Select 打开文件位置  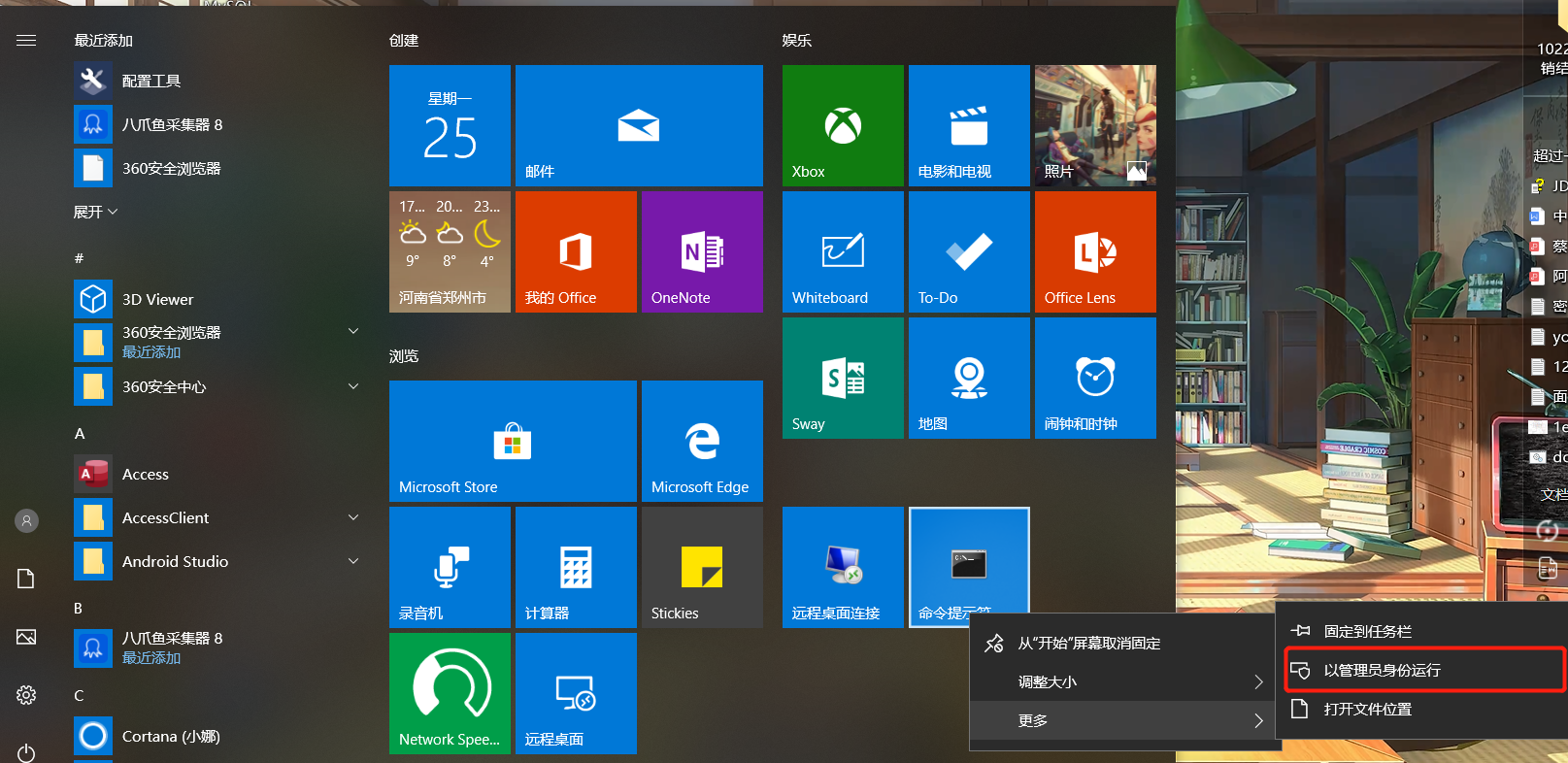[x=1421, y=709]
